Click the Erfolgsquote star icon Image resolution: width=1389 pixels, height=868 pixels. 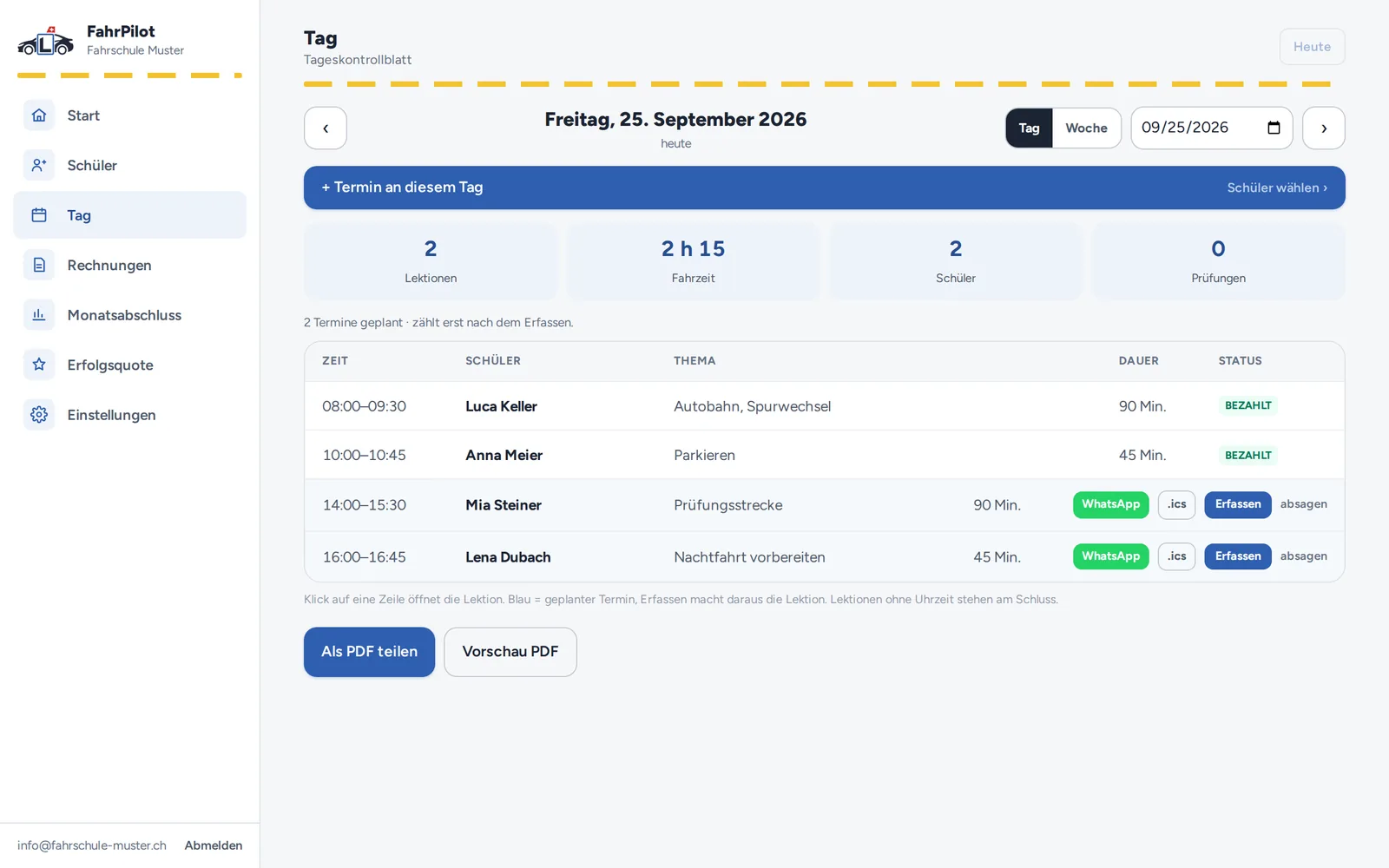(39, 365)
